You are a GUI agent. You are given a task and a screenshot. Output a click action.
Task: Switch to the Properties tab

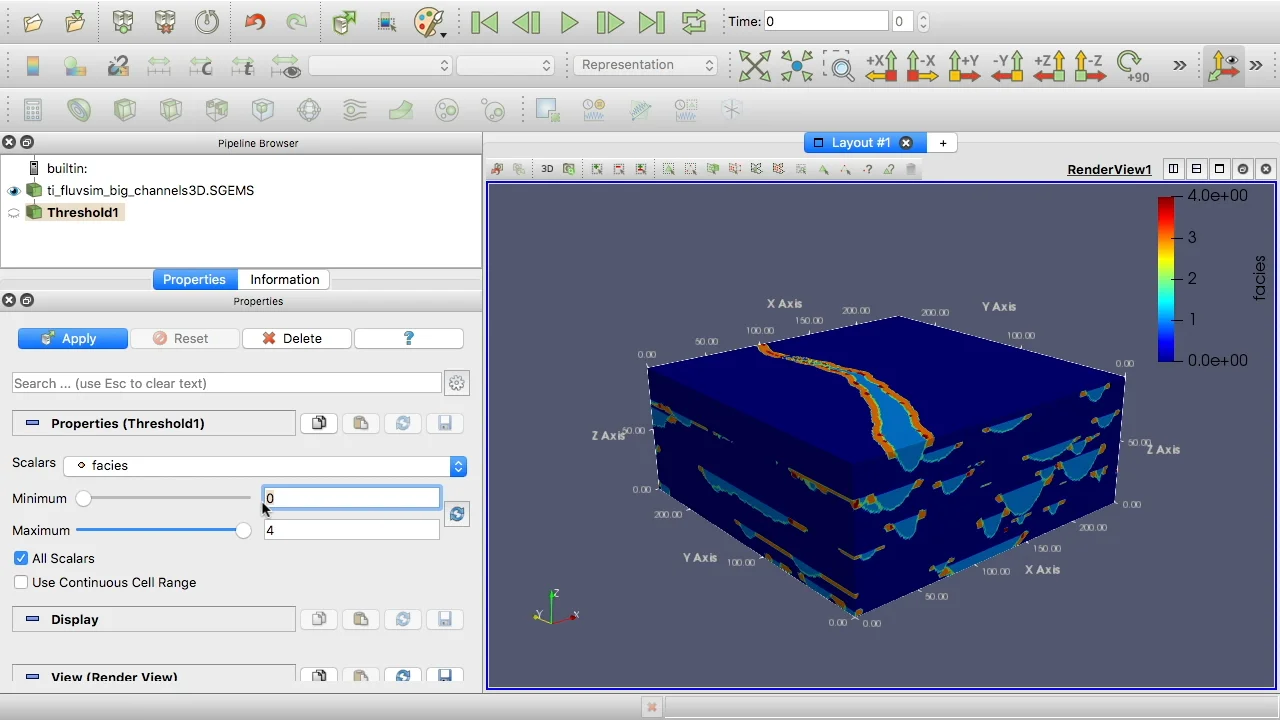tap(194, 280)
